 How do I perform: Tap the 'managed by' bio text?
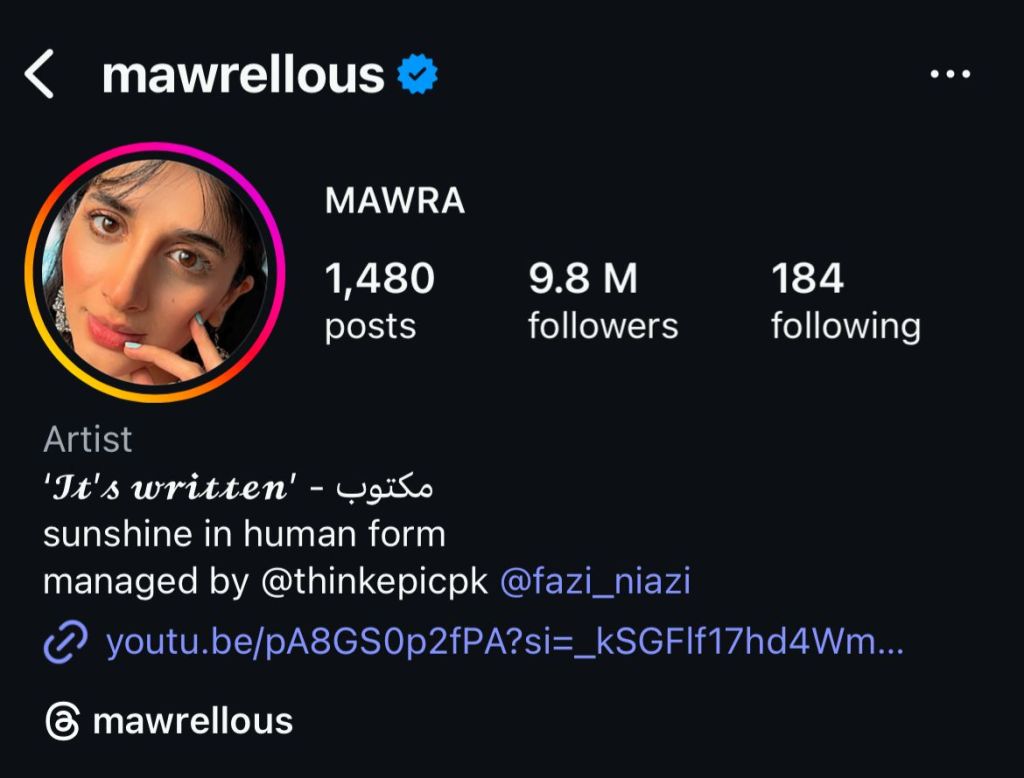click(x=146, y=581)
